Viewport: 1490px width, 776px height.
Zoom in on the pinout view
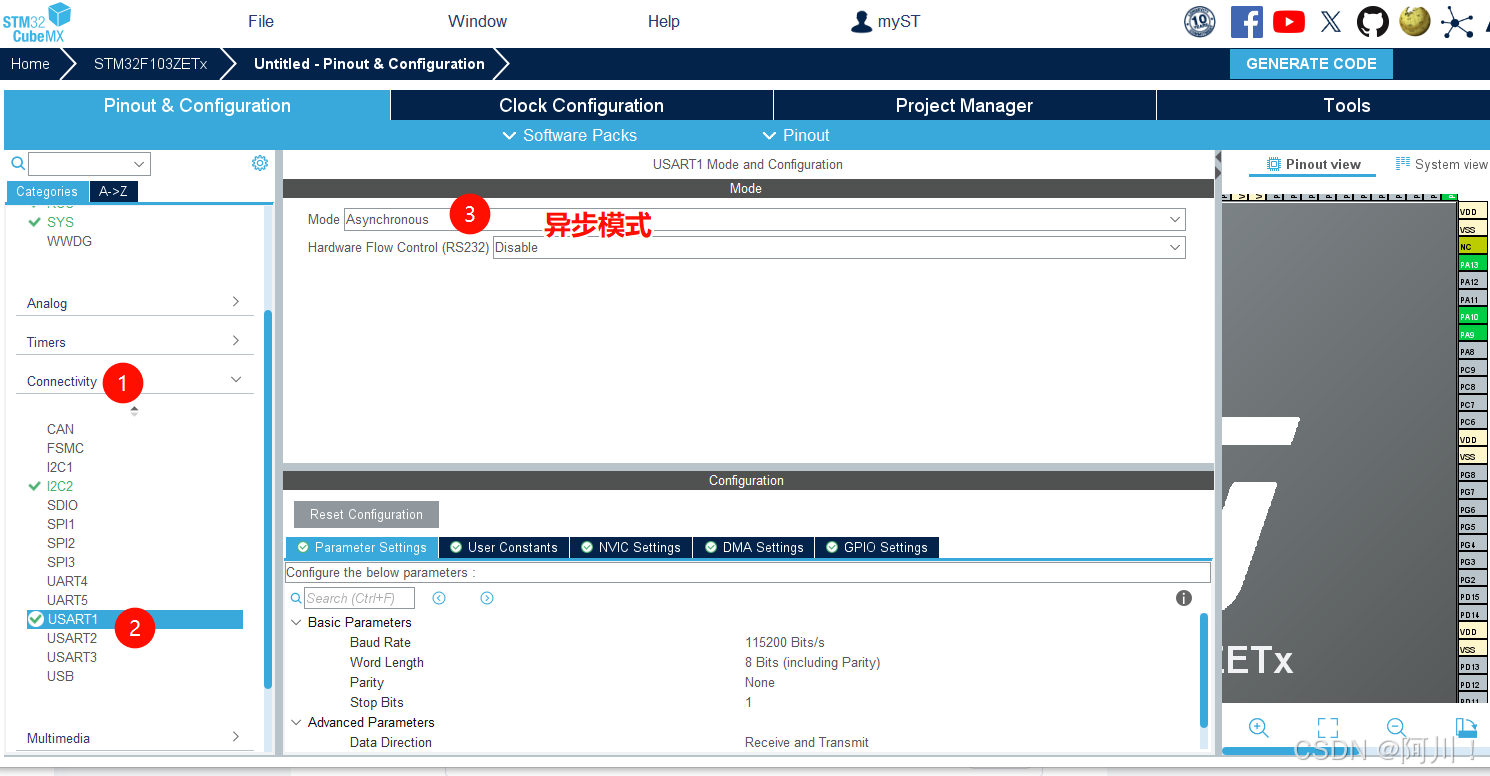tap(1259, 728)
